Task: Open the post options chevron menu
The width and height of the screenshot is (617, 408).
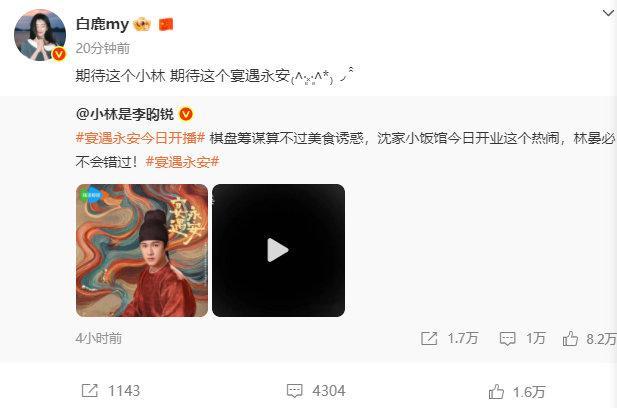Action: click(608, 13)
